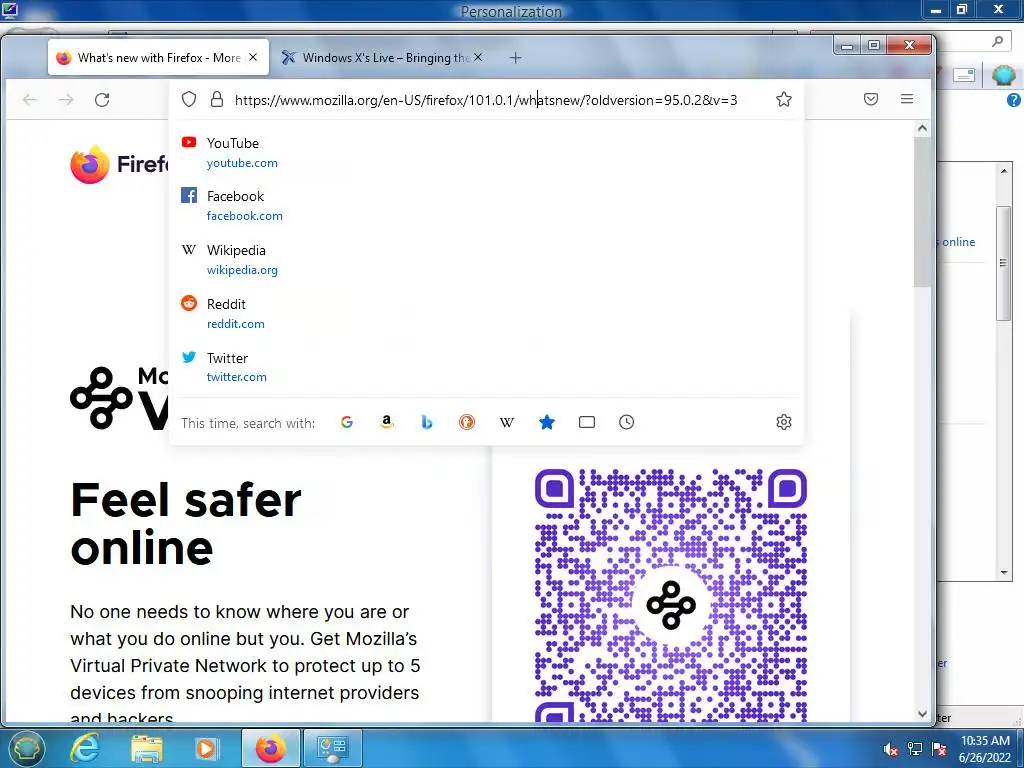The image size is (1024, 768).
Task: Click Personalization window scrollbar down arrow
Action: point(1004,573)
